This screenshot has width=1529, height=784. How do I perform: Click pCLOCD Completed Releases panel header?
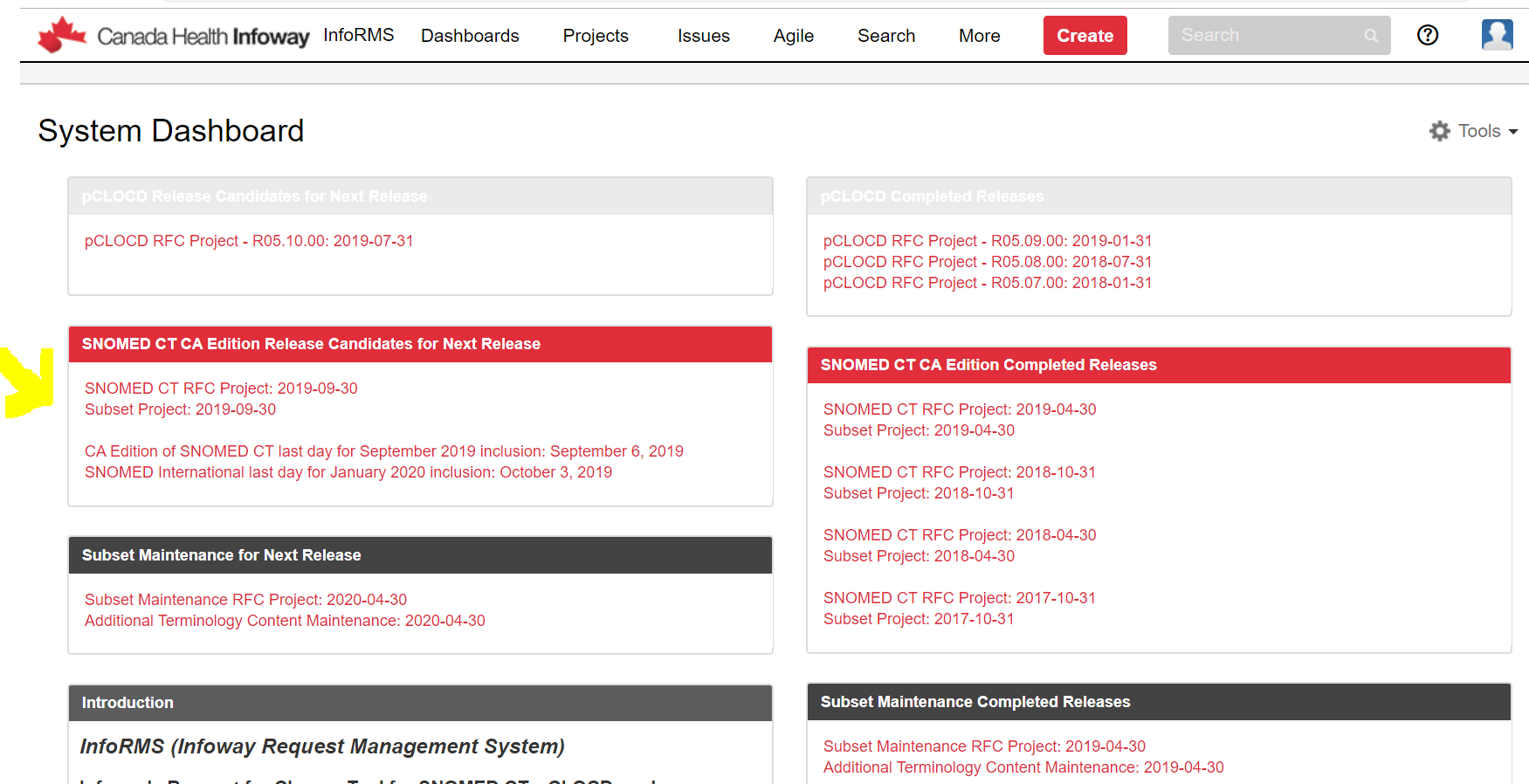coord(1159,196)
